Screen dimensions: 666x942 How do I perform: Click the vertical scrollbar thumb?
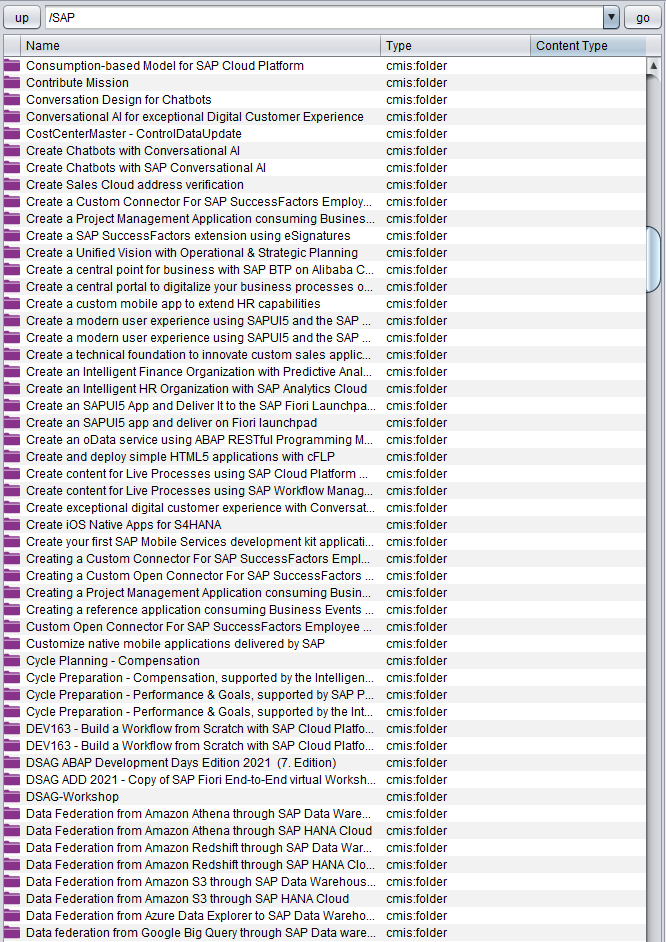[x=653, y=260]
